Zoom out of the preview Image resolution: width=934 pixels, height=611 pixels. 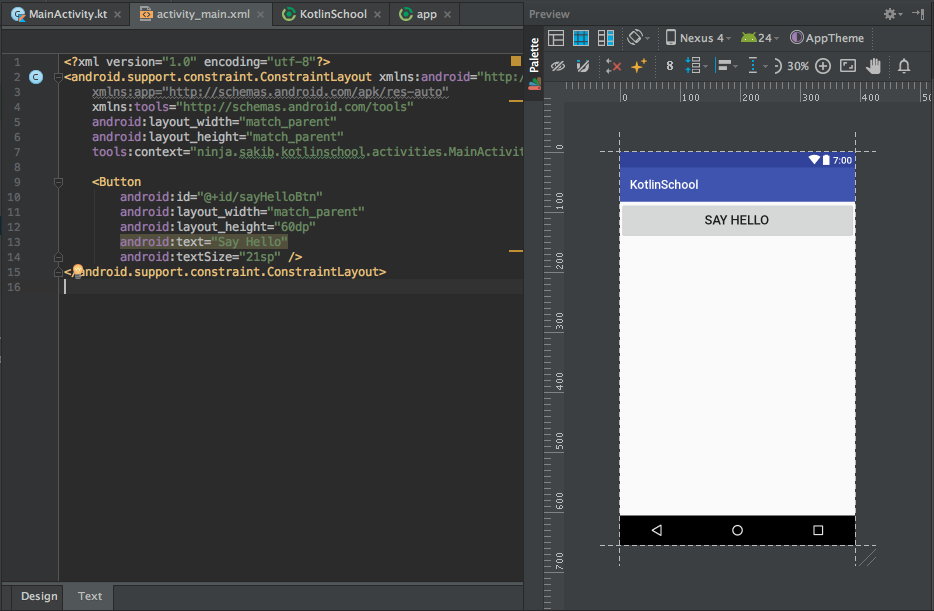(x=777, y=66)
